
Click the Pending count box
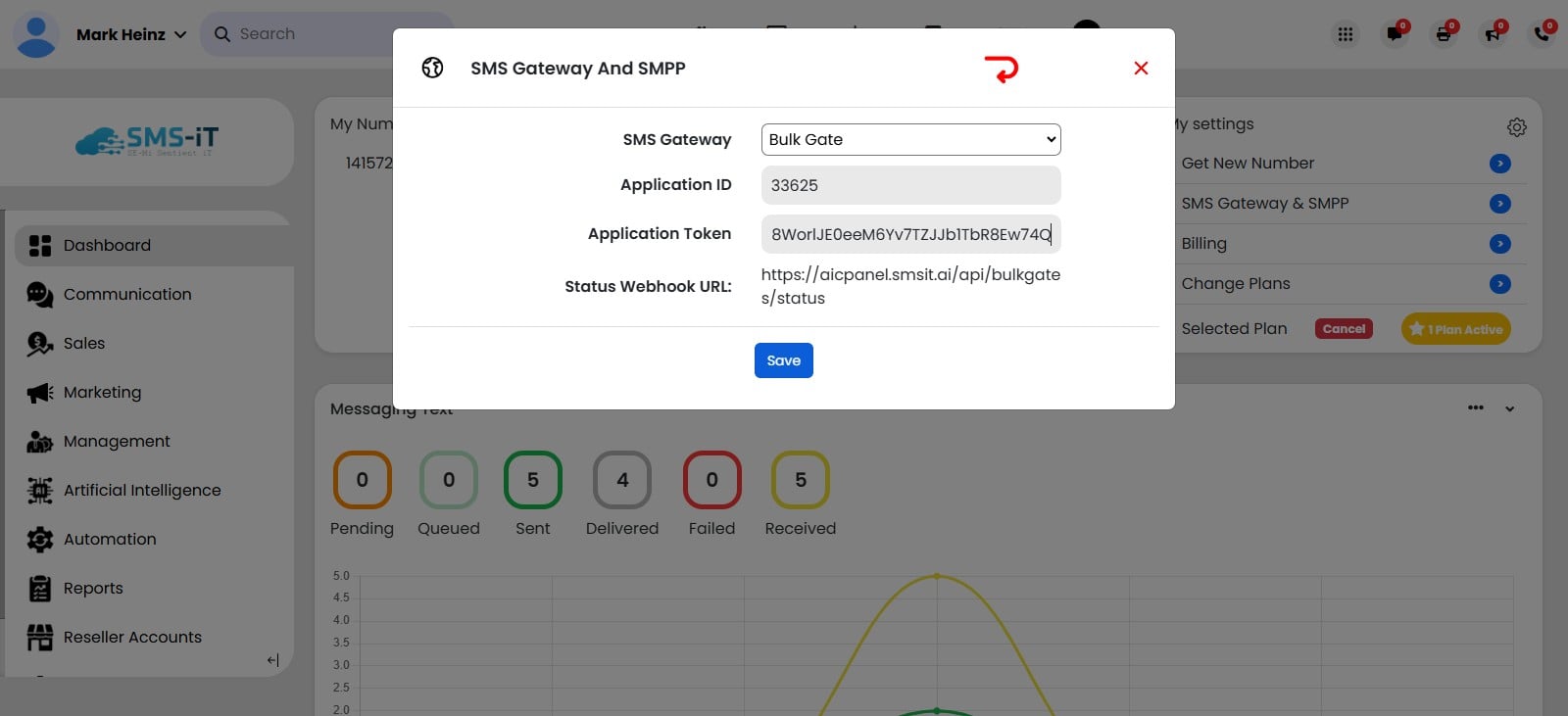pos(362,480)
